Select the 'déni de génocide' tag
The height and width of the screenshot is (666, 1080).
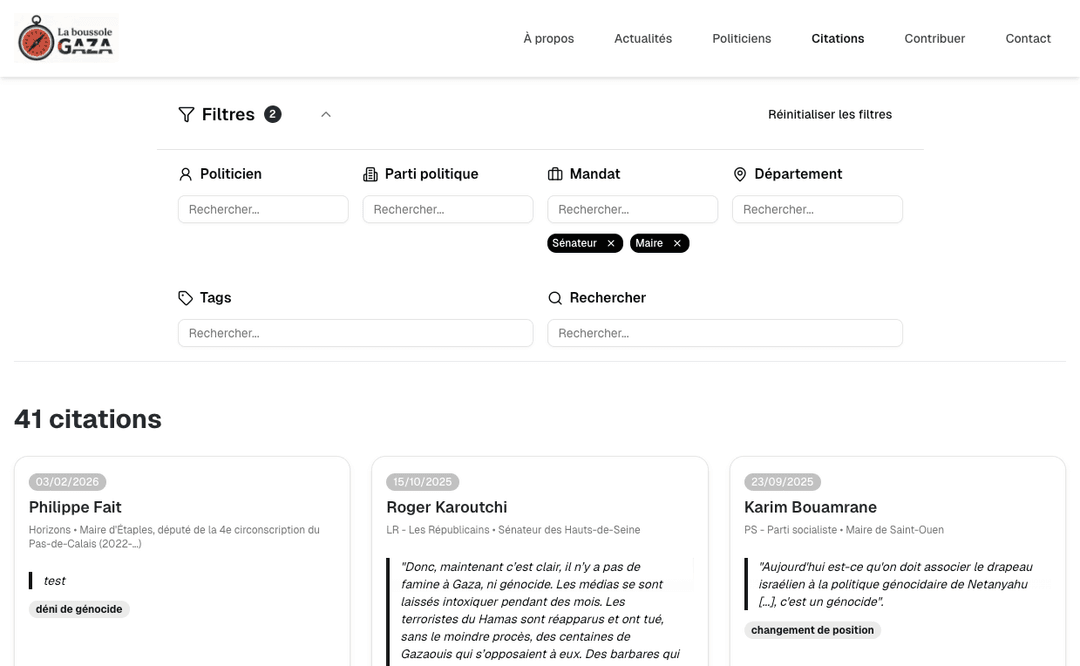(x=79, y=609)
